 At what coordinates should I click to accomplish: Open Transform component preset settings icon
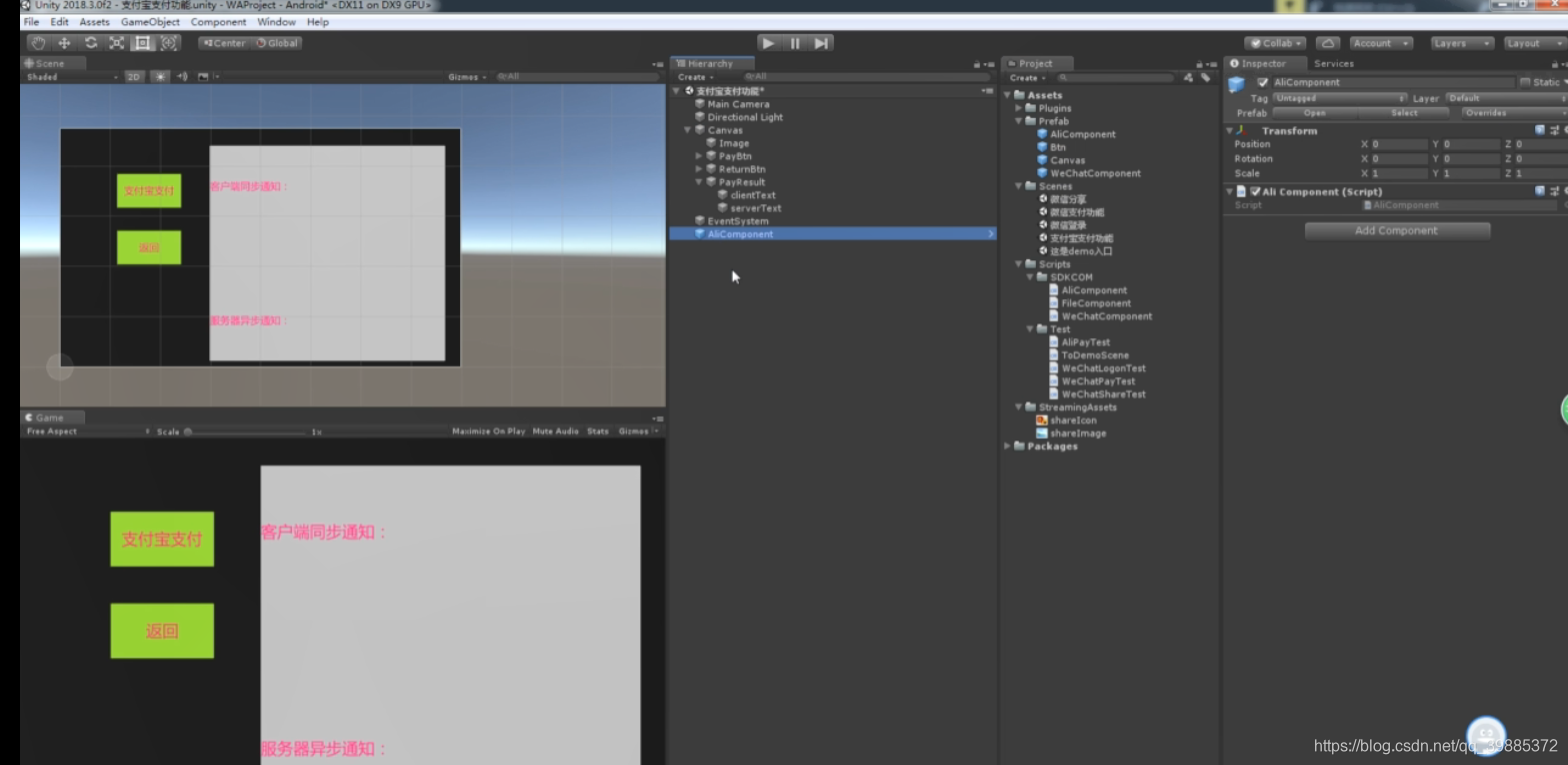(1555, 130)
